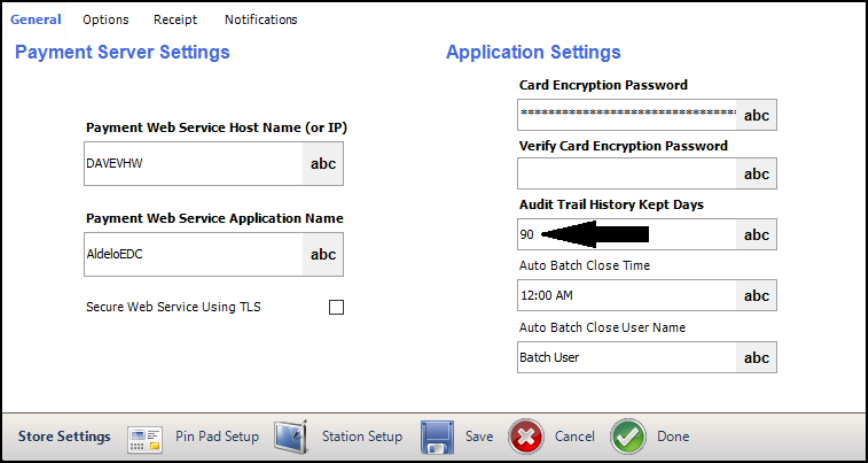Open the Notifications tab

[261, 20]
